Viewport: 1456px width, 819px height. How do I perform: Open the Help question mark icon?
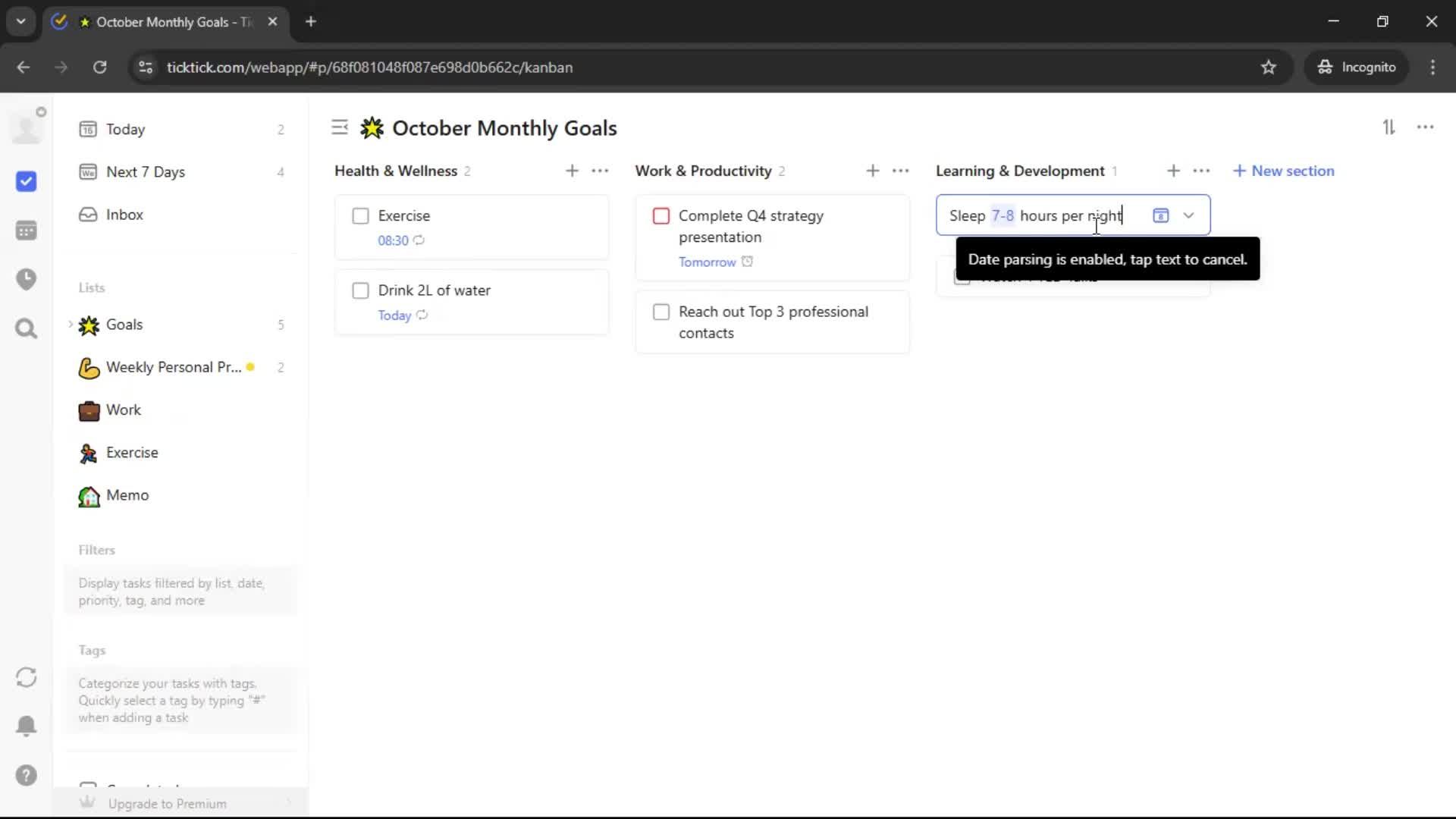[26, 776]
